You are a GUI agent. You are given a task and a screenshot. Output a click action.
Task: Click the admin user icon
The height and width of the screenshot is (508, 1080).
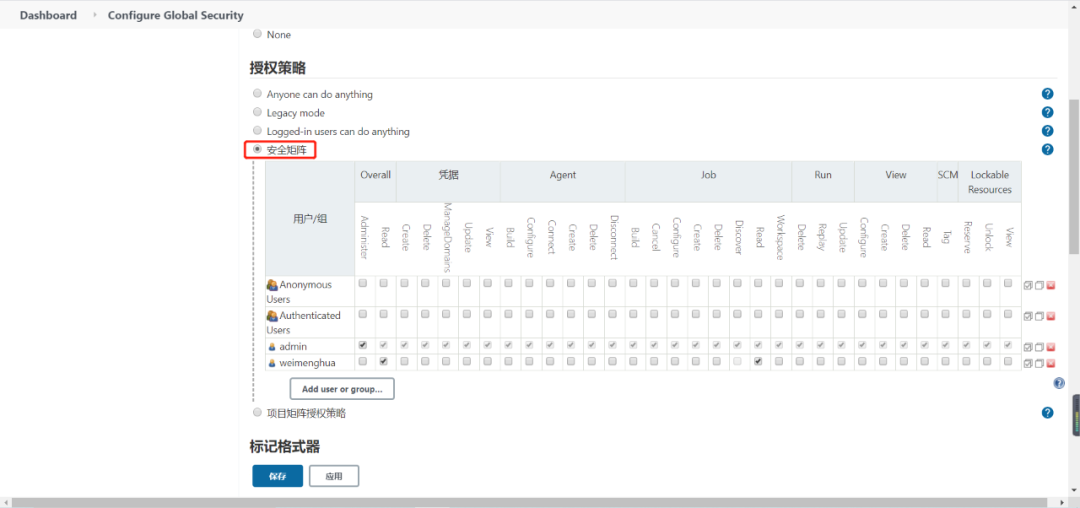pos(272,346)
